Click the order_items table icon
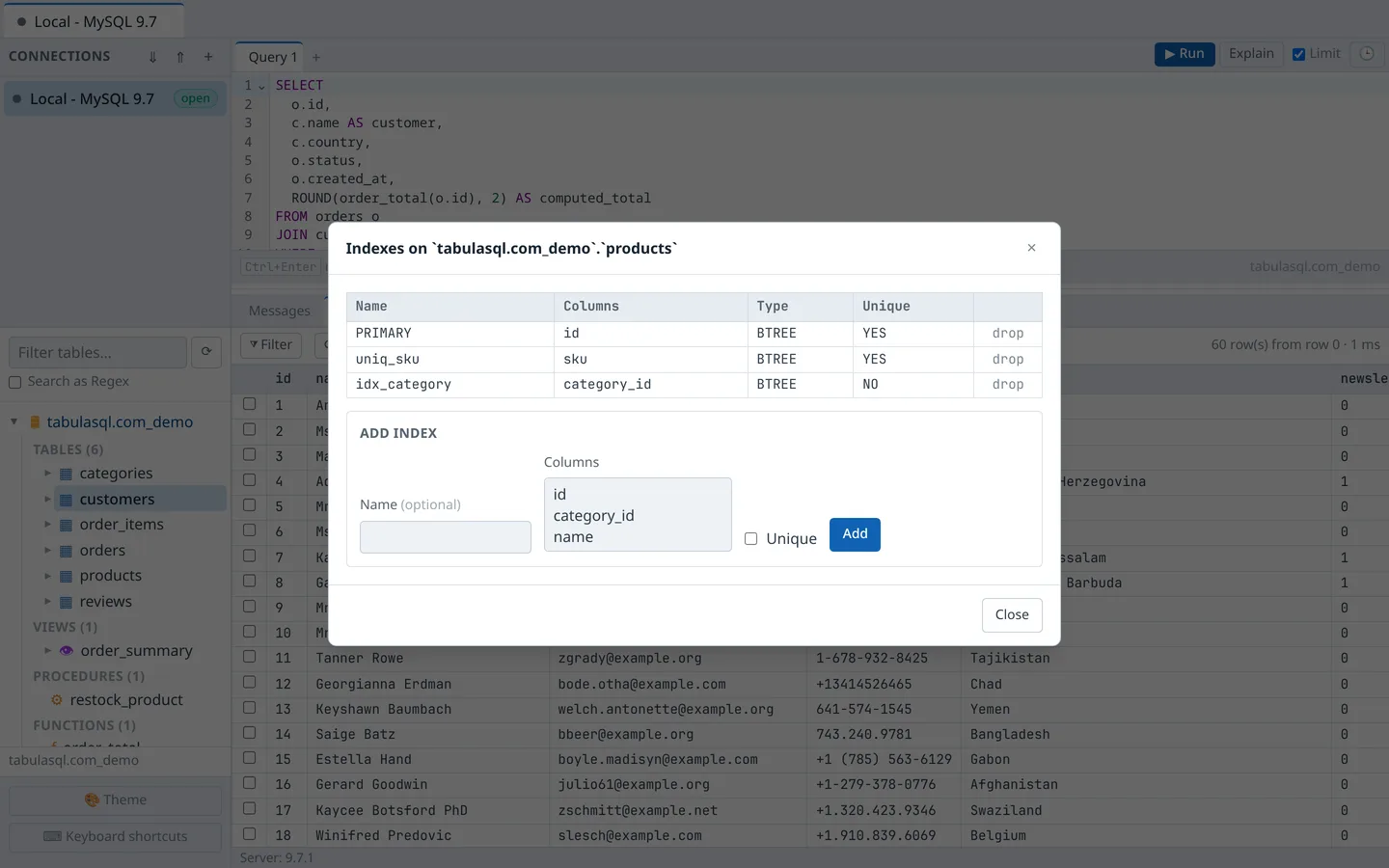The image size is (1389, 868). 66,525
